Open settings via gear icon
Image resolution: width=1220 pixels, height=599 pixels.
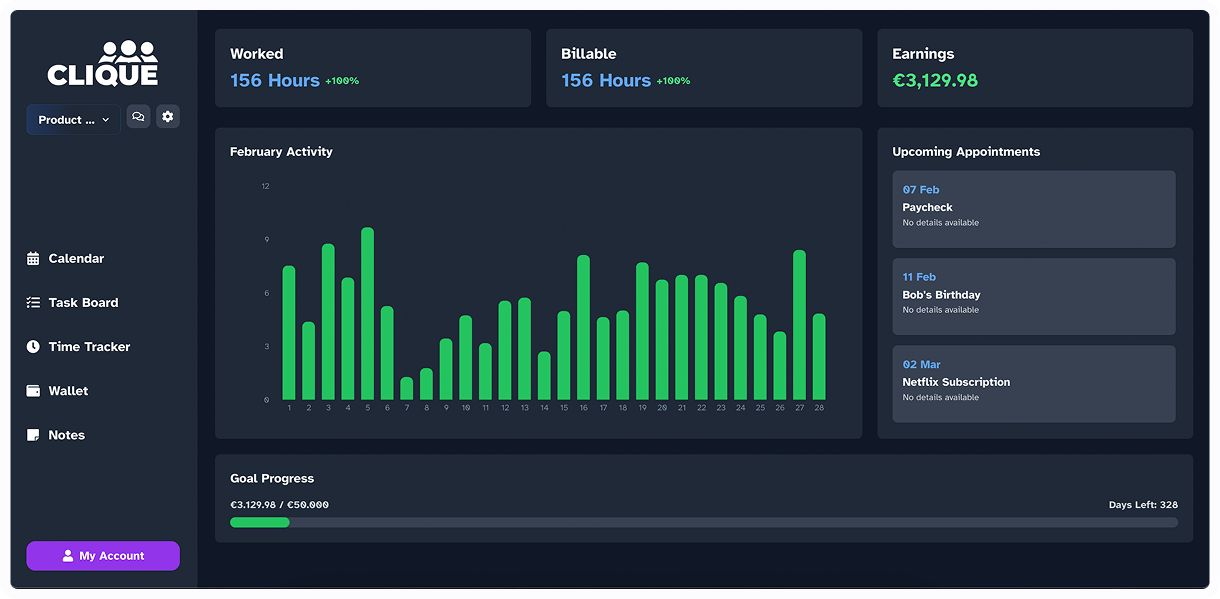click(168, 117)
